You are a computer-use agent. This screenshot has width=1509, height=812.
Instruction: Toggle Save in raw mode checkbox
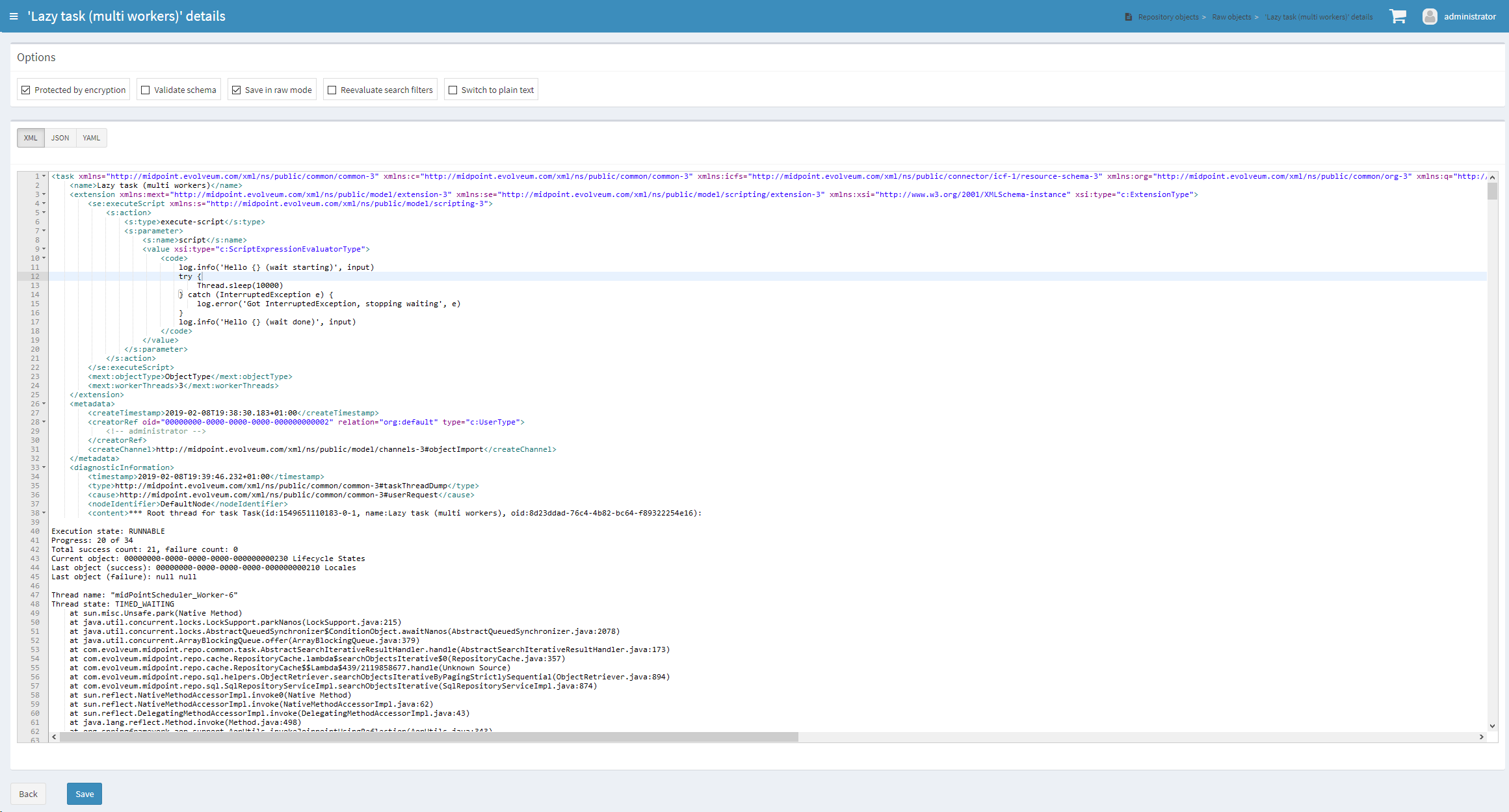pos(237,90)
